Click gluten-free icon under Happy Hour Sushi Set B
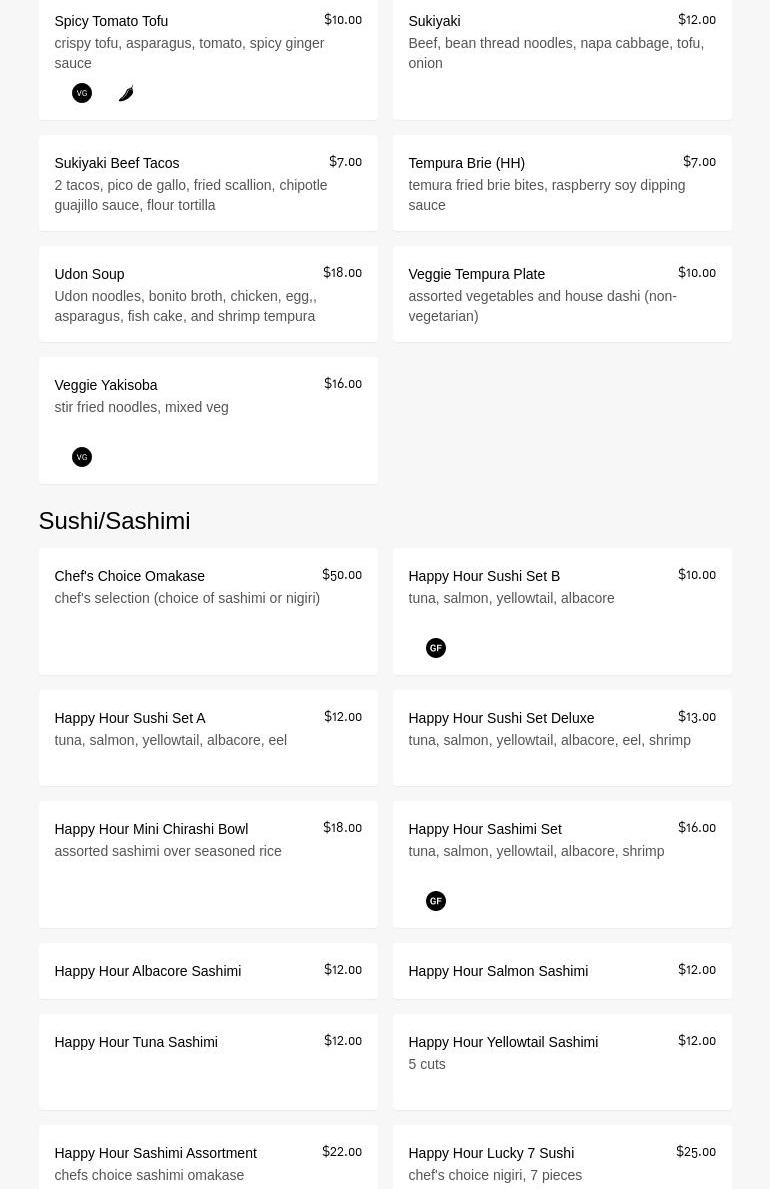 [436, 648]
